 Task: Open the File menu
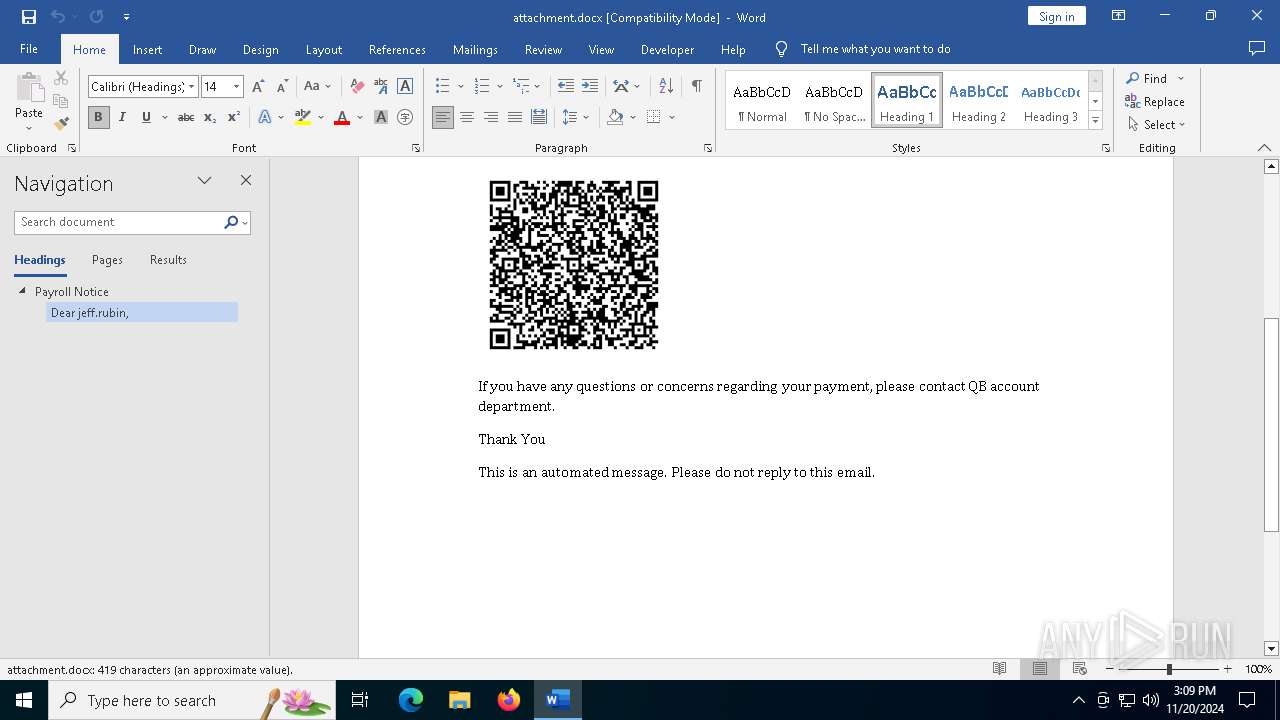click(29, 49)
